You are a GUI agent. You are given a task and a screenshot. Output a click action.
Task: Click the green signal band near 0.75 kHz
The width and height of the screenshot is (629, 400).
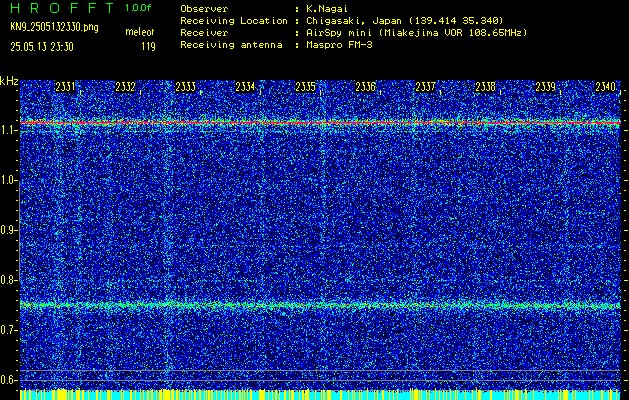320,305
